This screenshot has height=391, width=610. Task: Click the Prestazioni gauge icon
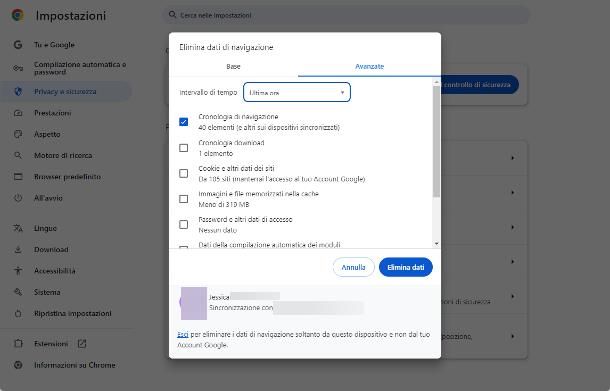pos(18,113)
